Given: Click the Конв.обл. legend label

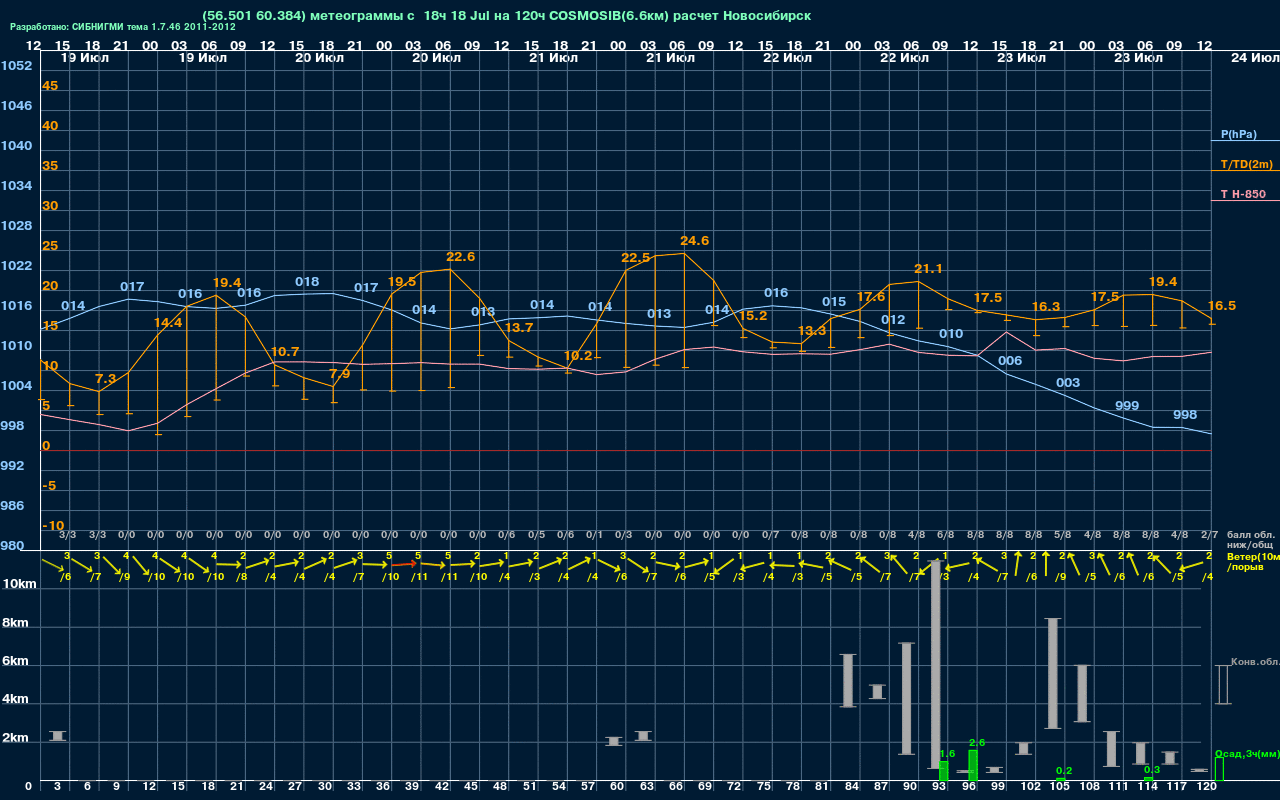Looking at the screenshot, I should coord(1255,662).
